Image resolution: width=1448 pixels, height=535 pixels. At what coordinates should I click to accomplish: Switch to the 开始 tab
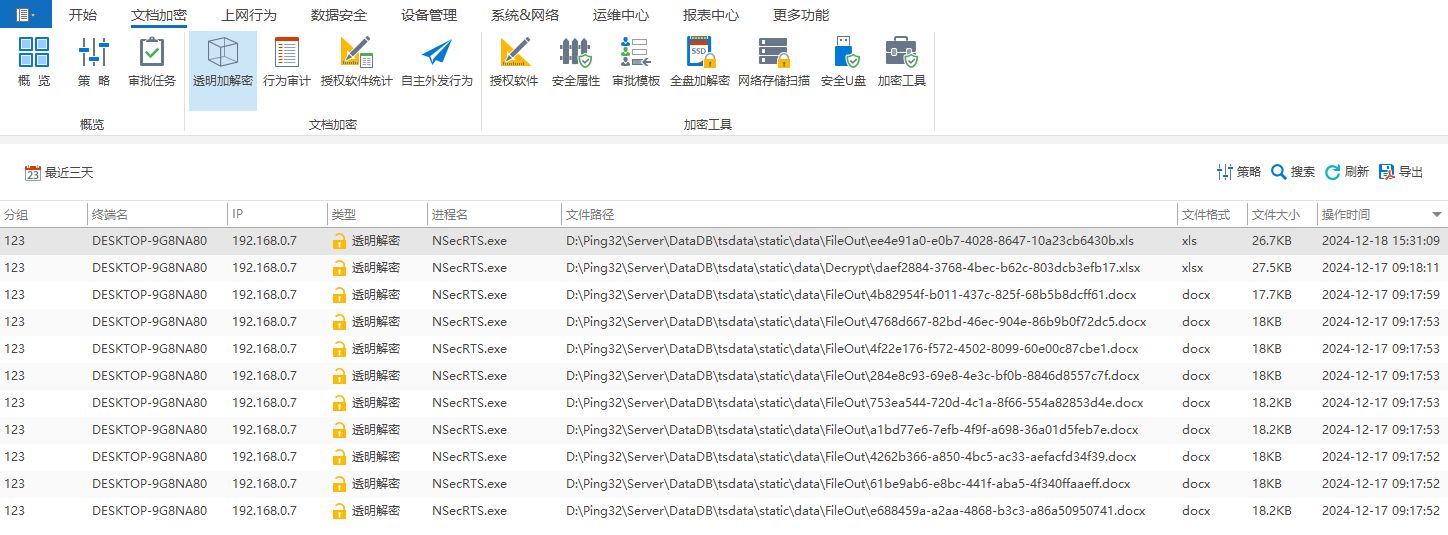(x=83, y=15)
